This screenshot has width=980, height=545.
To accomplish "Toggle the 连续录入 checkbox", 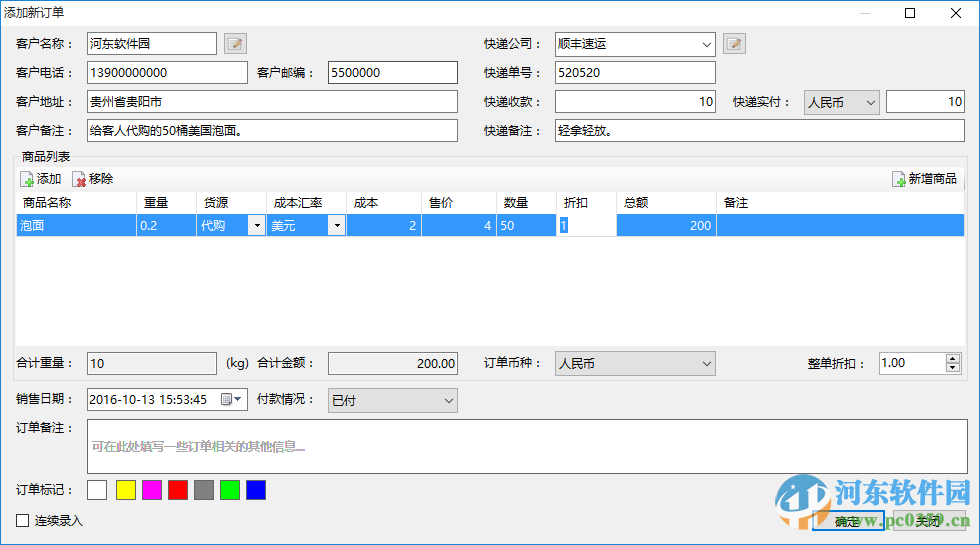I will pyautogui.click(x=22, y=521).
